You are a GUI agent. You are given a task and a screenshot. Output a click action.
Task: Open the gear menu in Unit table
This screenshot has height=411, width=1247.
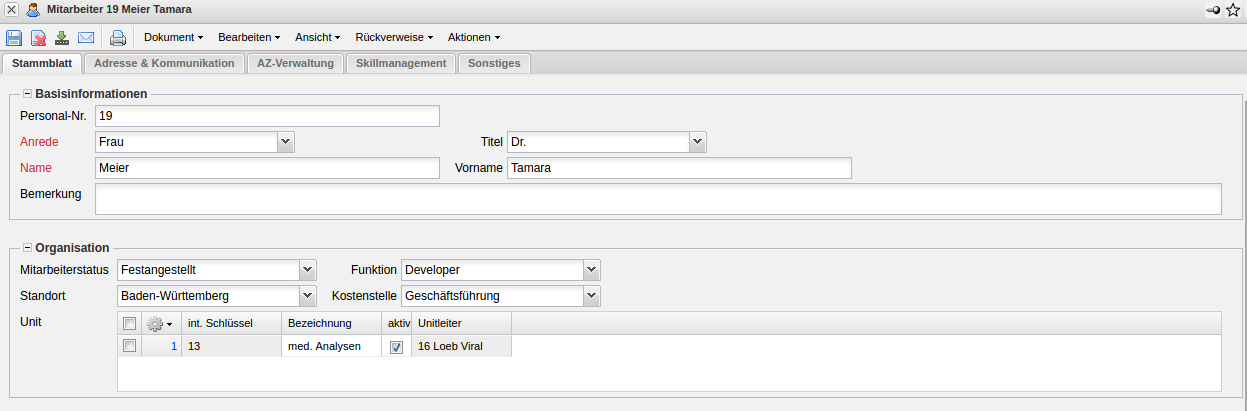click(x=159, y=323)
